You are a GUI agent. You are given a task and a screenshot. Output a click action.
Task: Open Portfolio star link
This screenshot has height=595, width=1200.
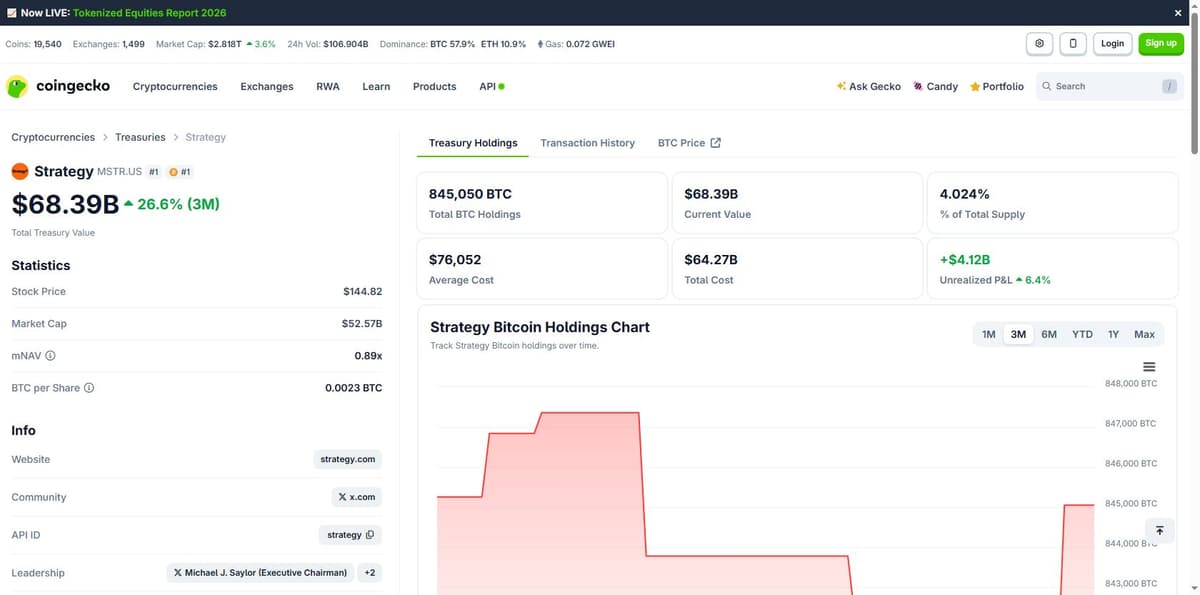click(x=997, y=87)
